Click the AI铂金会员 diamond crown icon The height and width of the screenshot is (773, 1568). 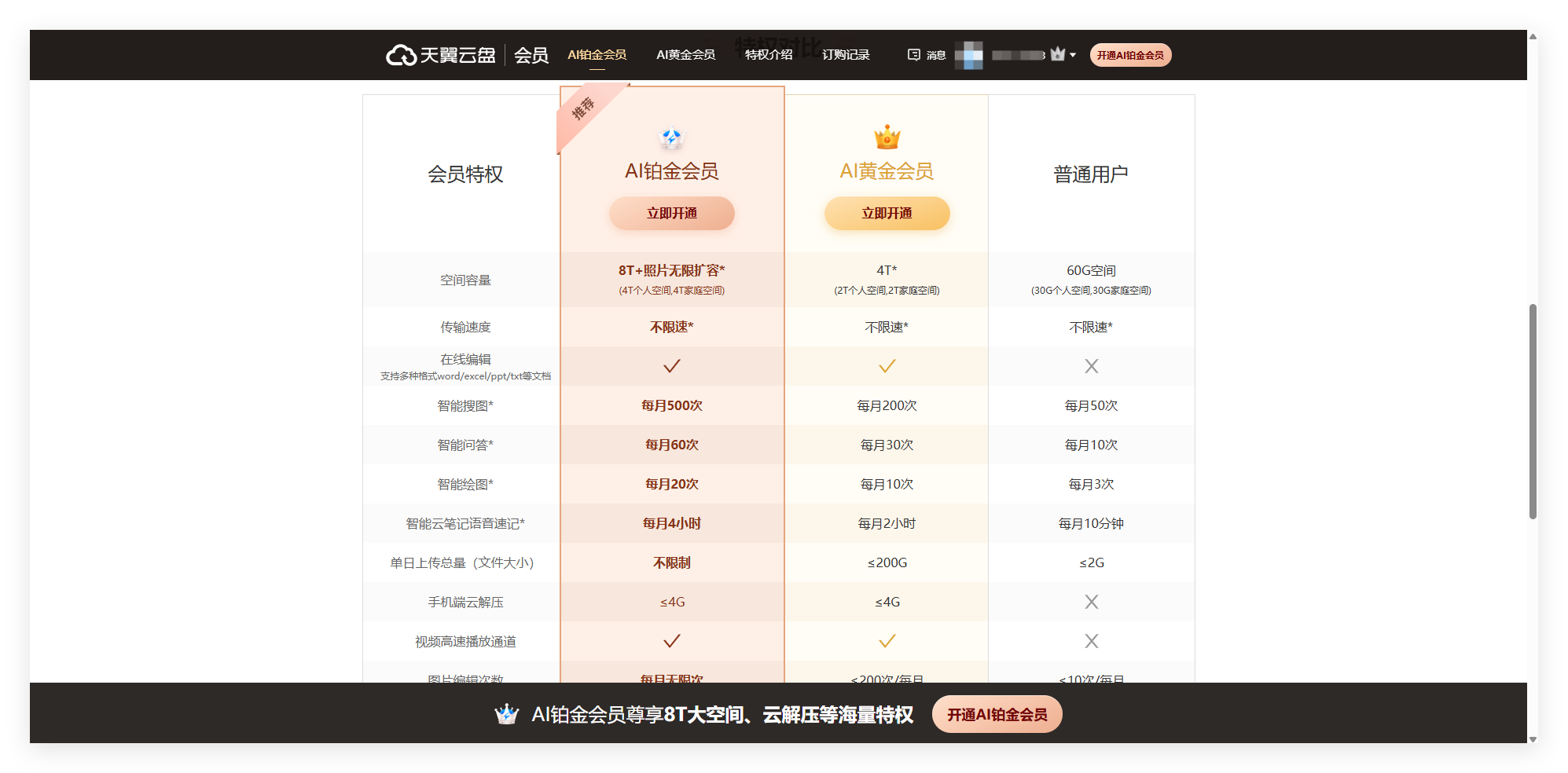(x=671, y=138)
